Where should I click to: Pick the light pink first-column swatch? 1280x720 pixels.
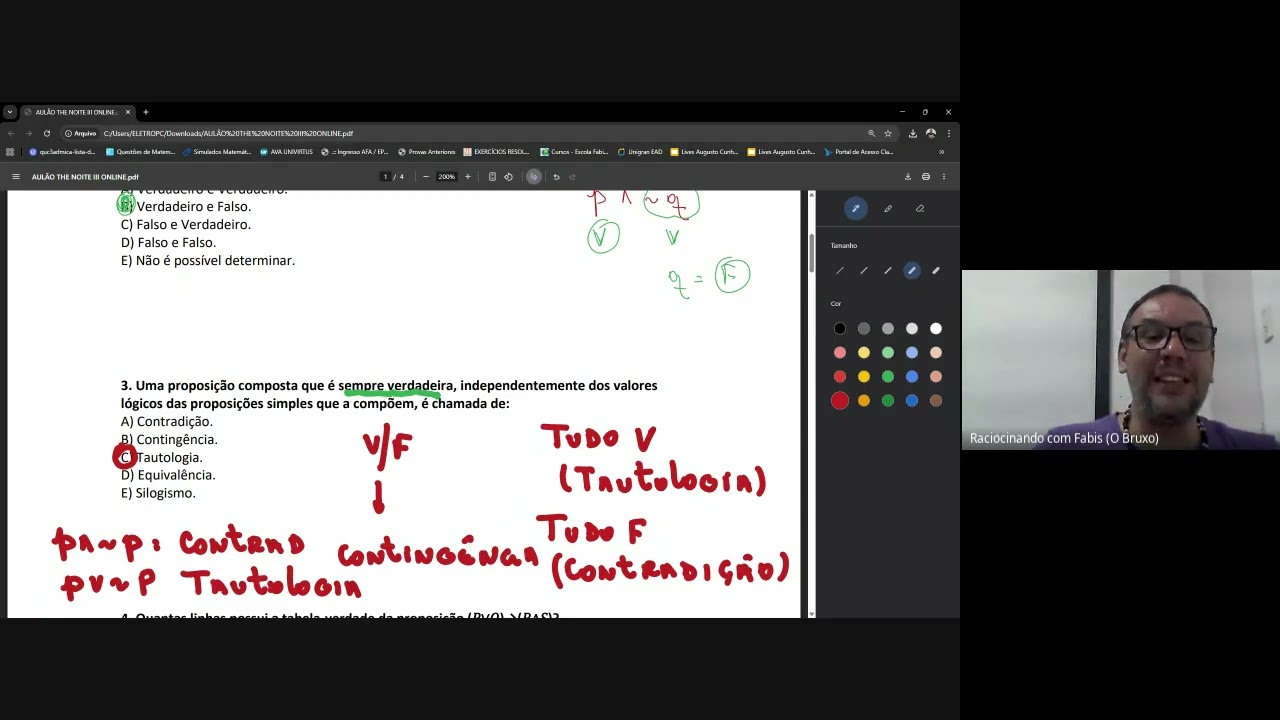pos(840,352)
